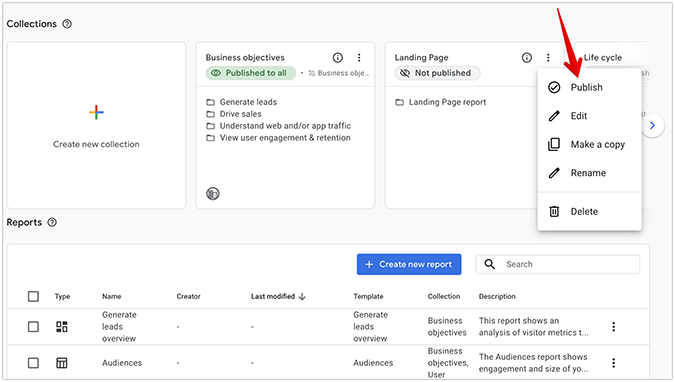Click the Template column header
The height and width of the screenshot is (382, 675).
click(368, 297)
